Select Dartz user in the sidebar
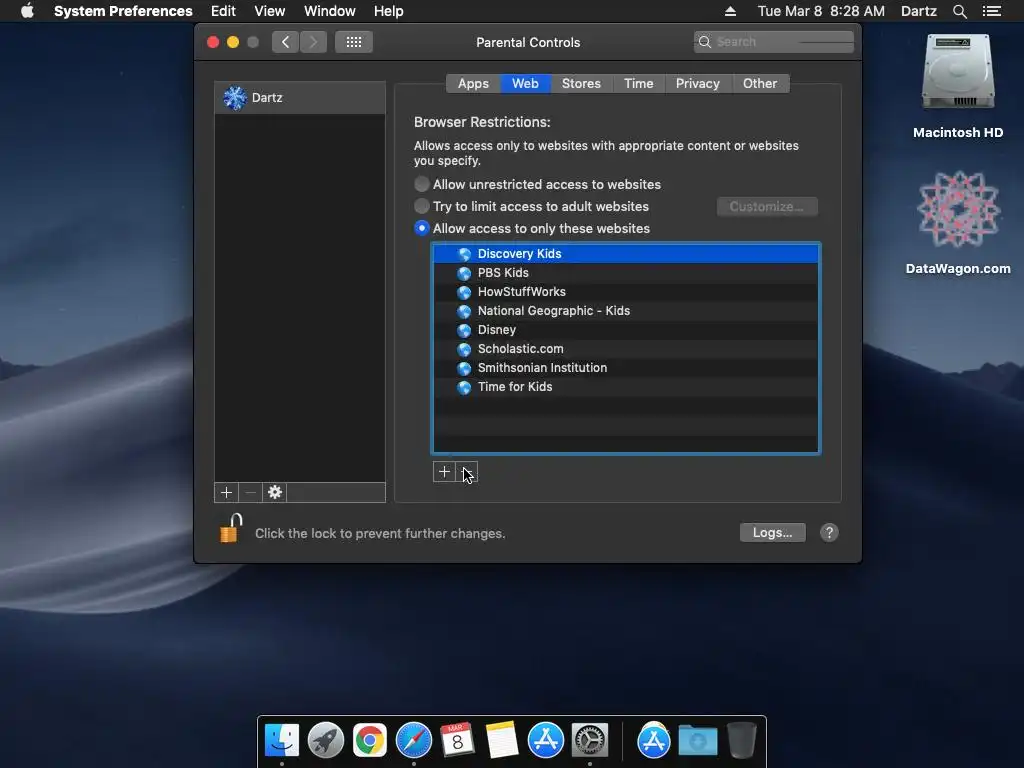Viewport: 1024px width, 768px height. 300,98
